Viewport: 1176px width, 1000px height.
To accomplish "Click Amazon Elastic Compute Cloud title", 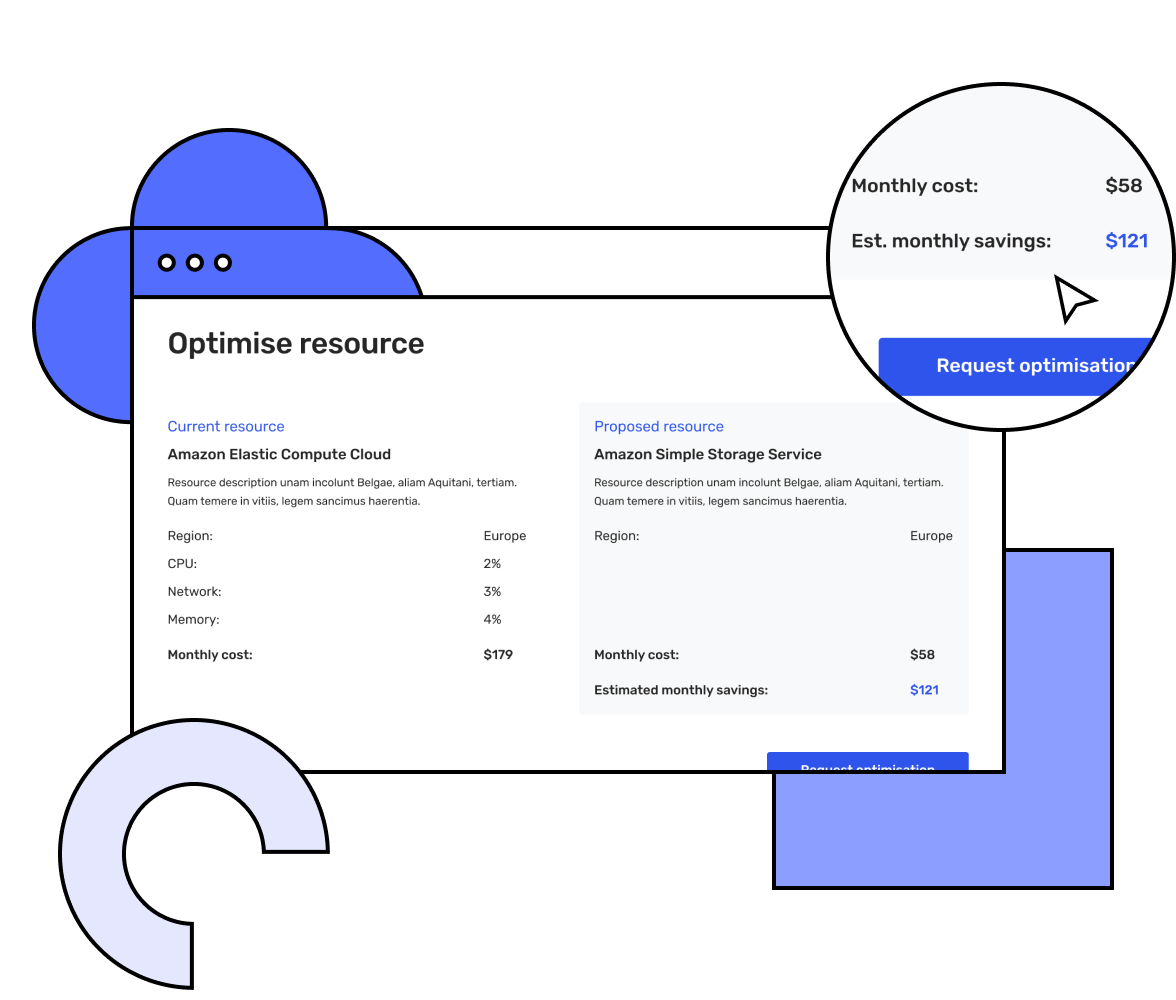I will coord(279,454).
